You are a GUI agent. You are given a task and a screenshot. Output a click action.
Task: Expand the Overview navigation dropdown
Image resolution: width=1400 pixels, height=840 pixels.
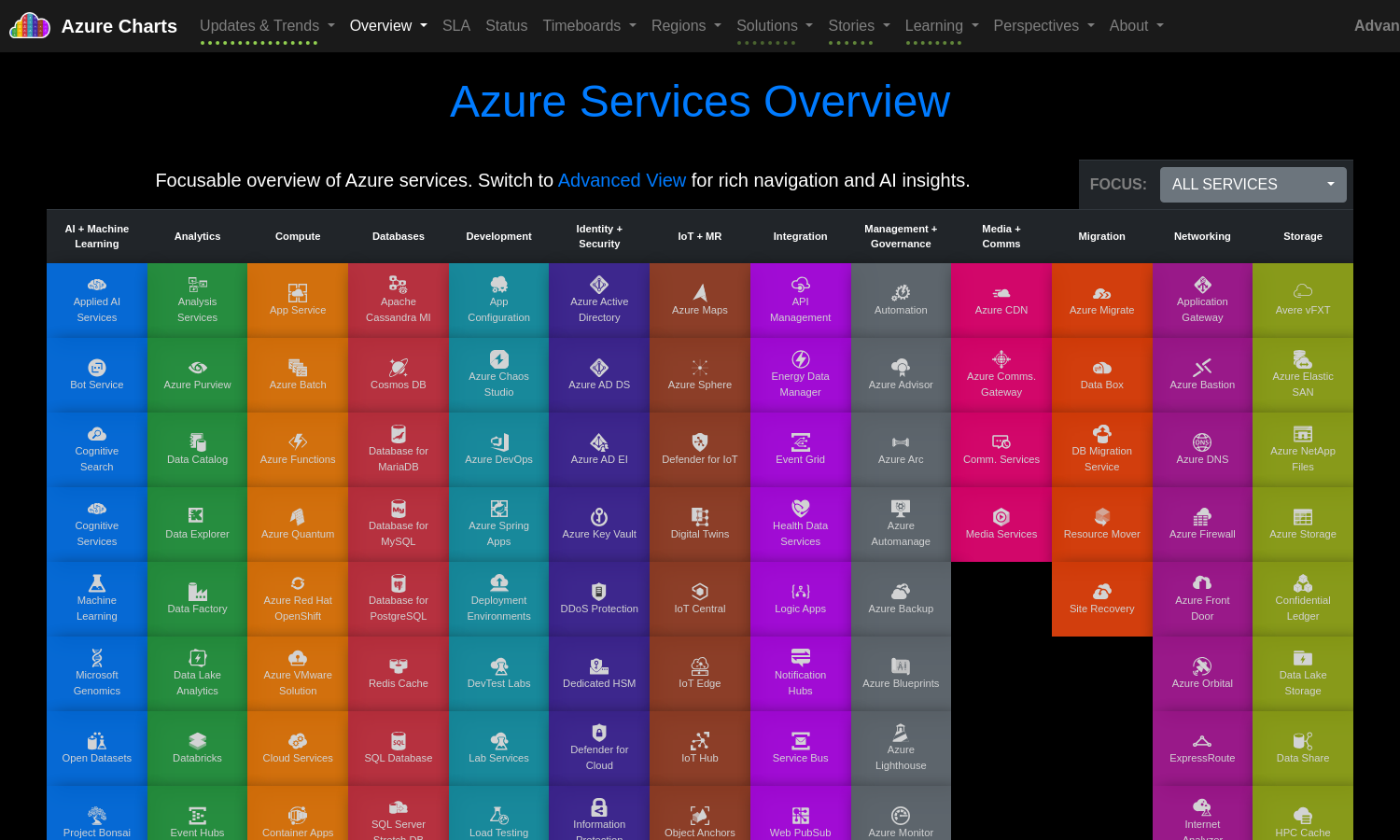(388, 26)
